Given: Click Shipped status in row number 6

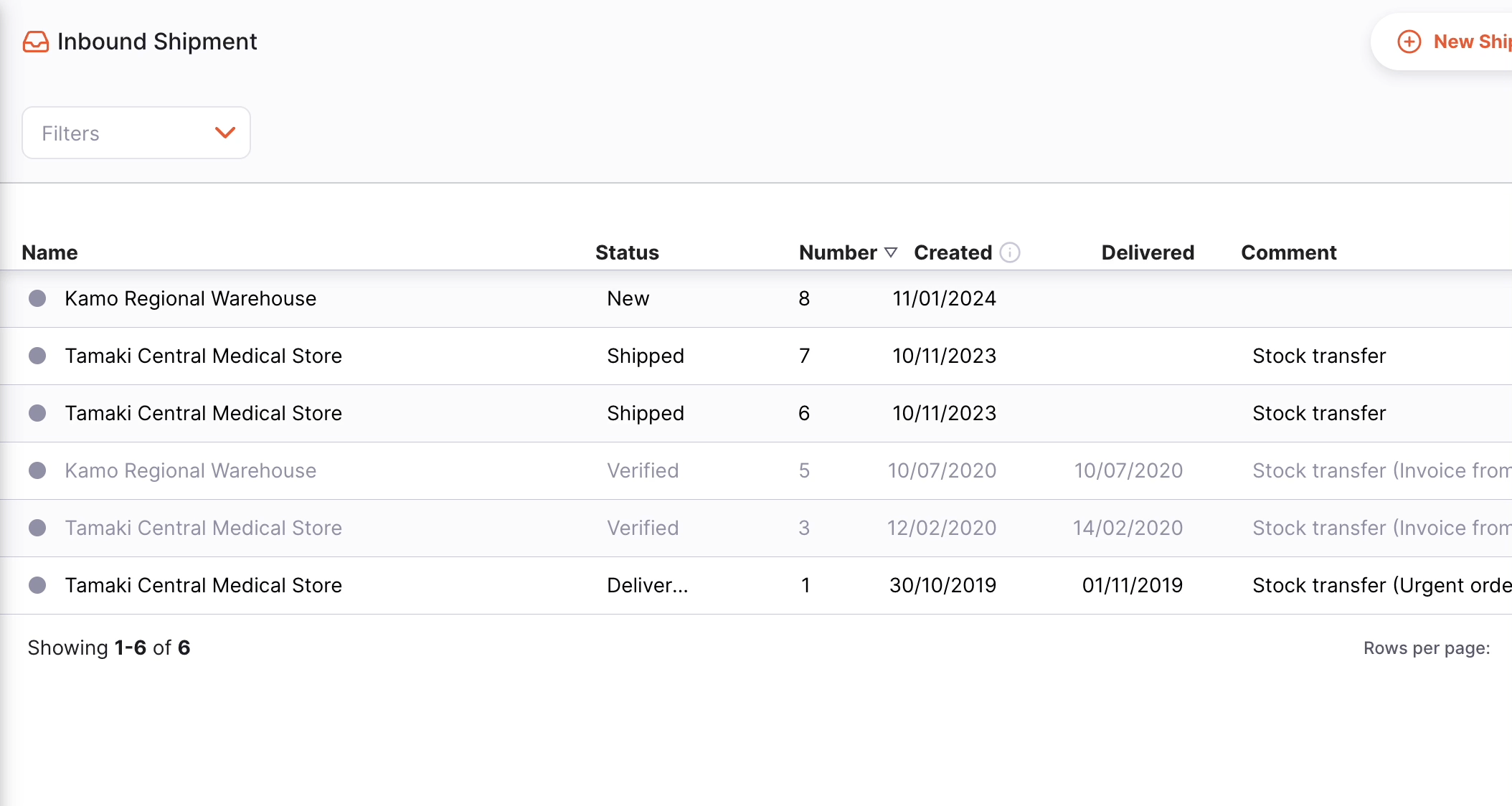Looking at the screenshot, I should tap(646, 413).
